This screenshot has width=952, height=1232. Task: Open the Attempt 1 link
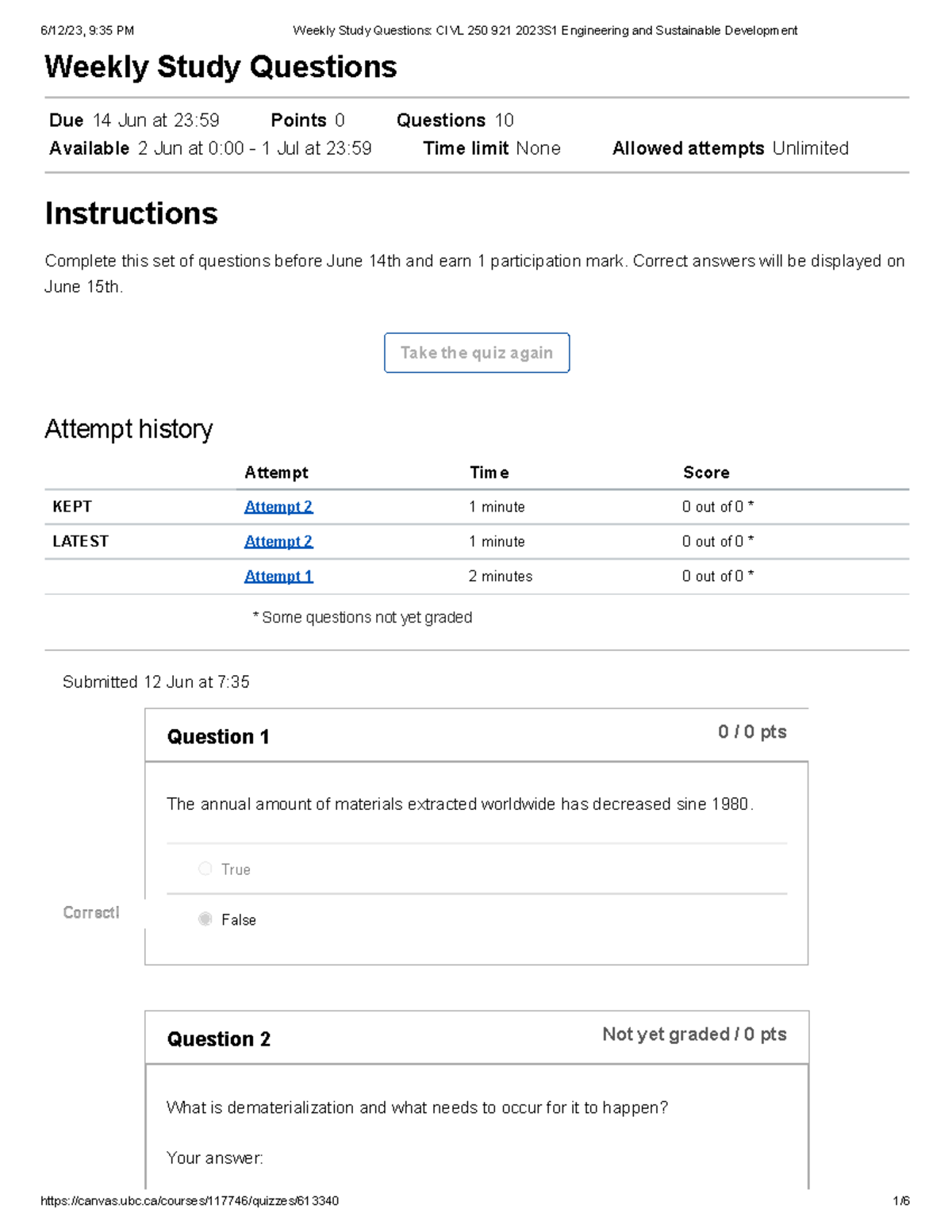278,576
